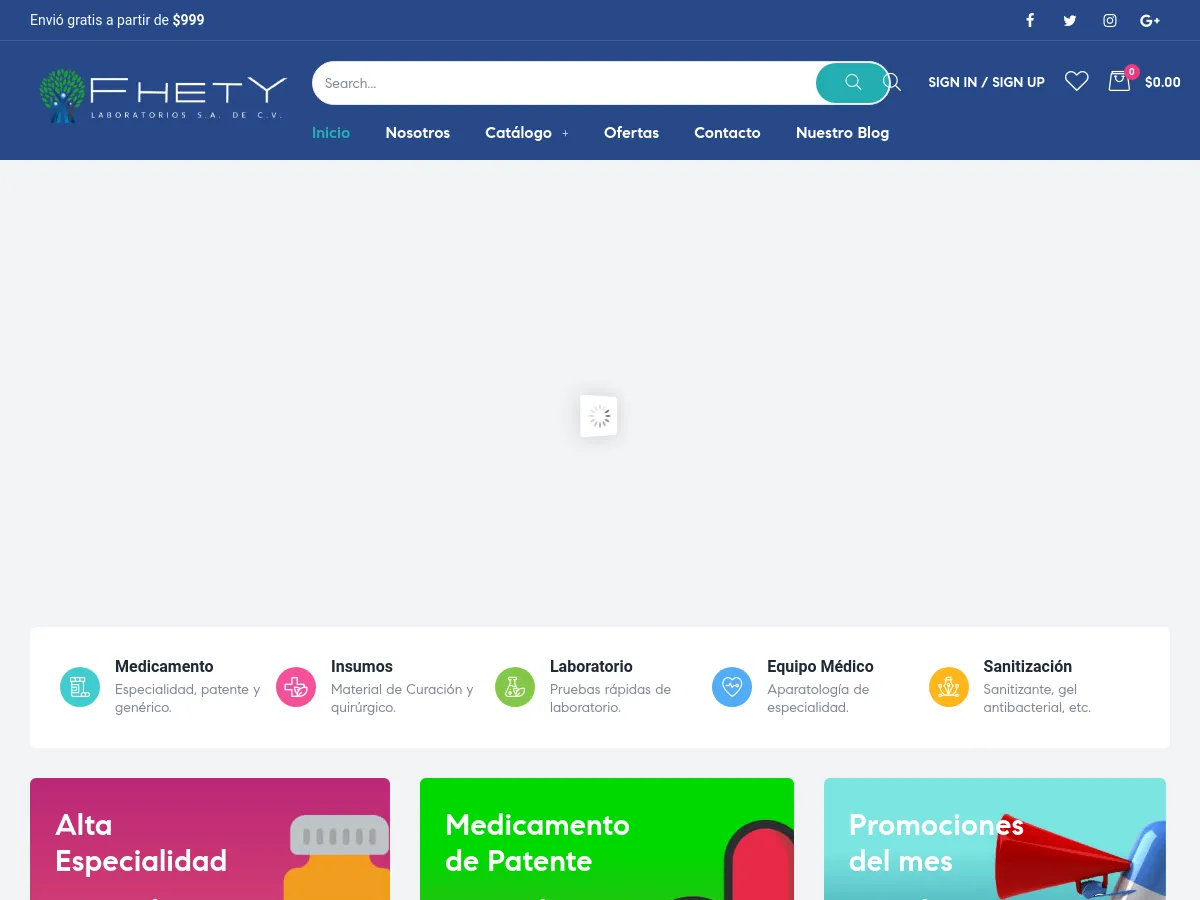
Task: Click the Laboratorio flask icon
Action: tap(515, 687)
